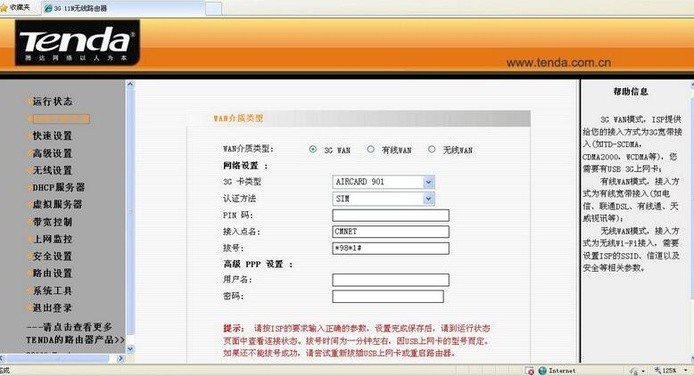
Task: Click the sidebar horizontal scrollbar right arrow
Action: [121, 359]
